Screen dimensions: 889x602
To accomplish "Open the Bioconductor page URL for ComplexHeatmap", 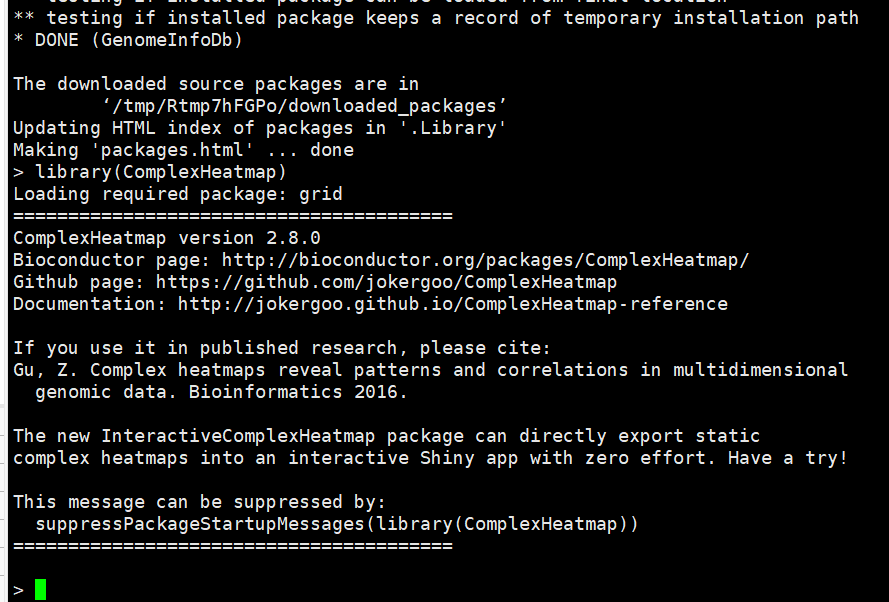I will [x=485, y=260].
